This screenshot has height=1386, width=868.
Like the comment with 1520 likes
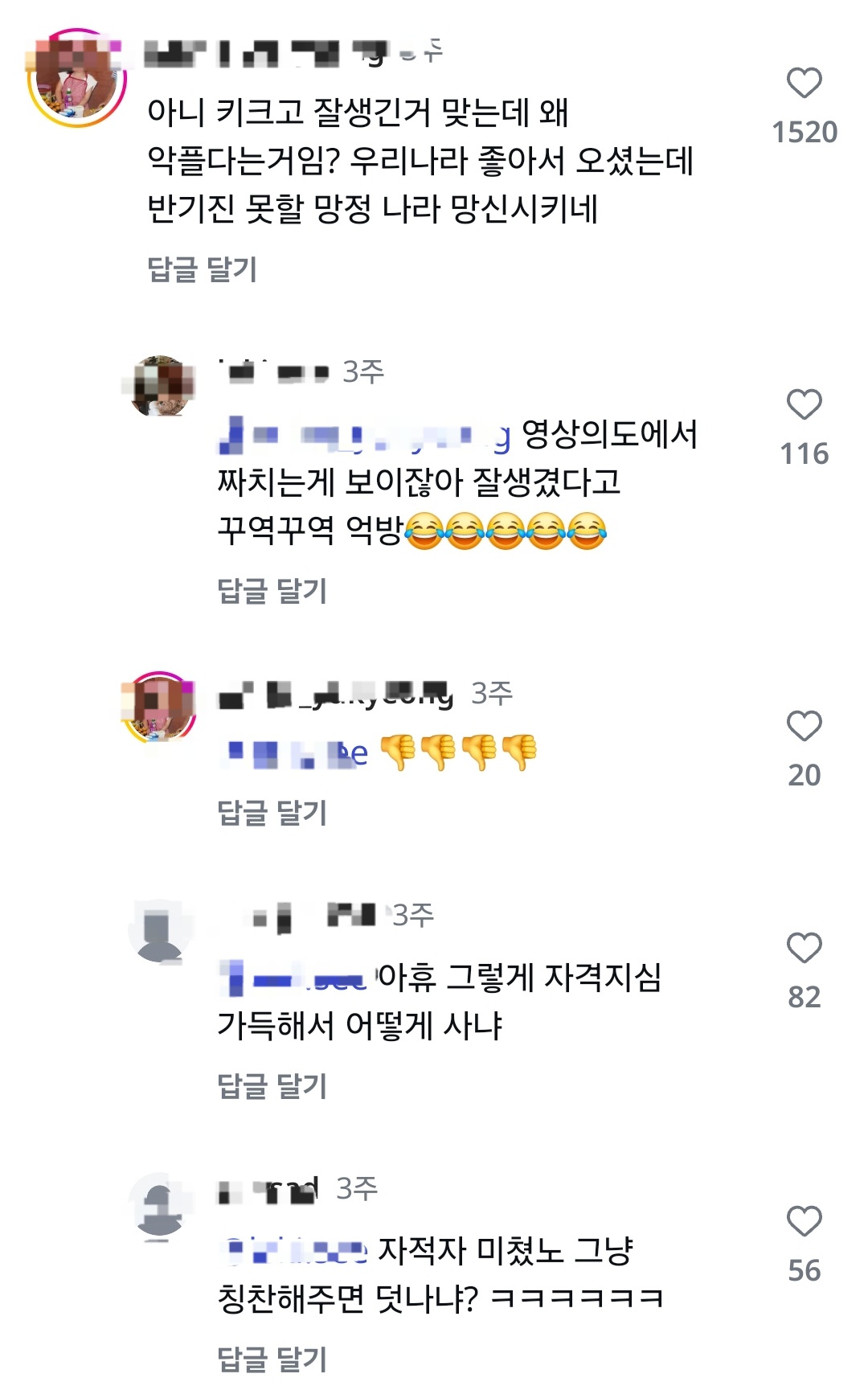(804, 83)
